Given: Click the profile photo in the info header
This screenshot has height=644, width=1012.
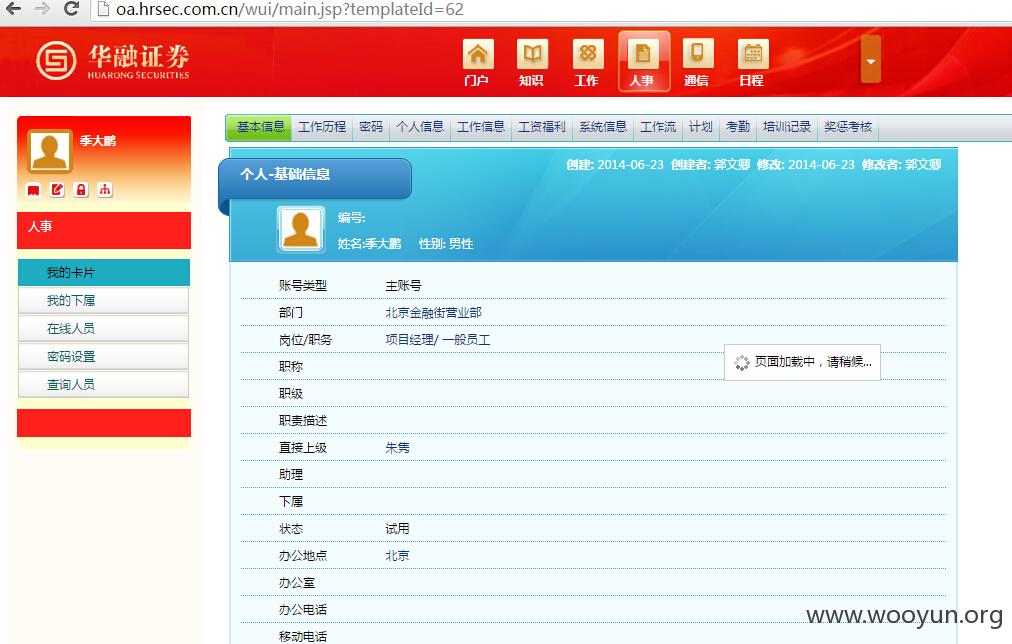Looking at the screenshot, I should pos(301,229).
